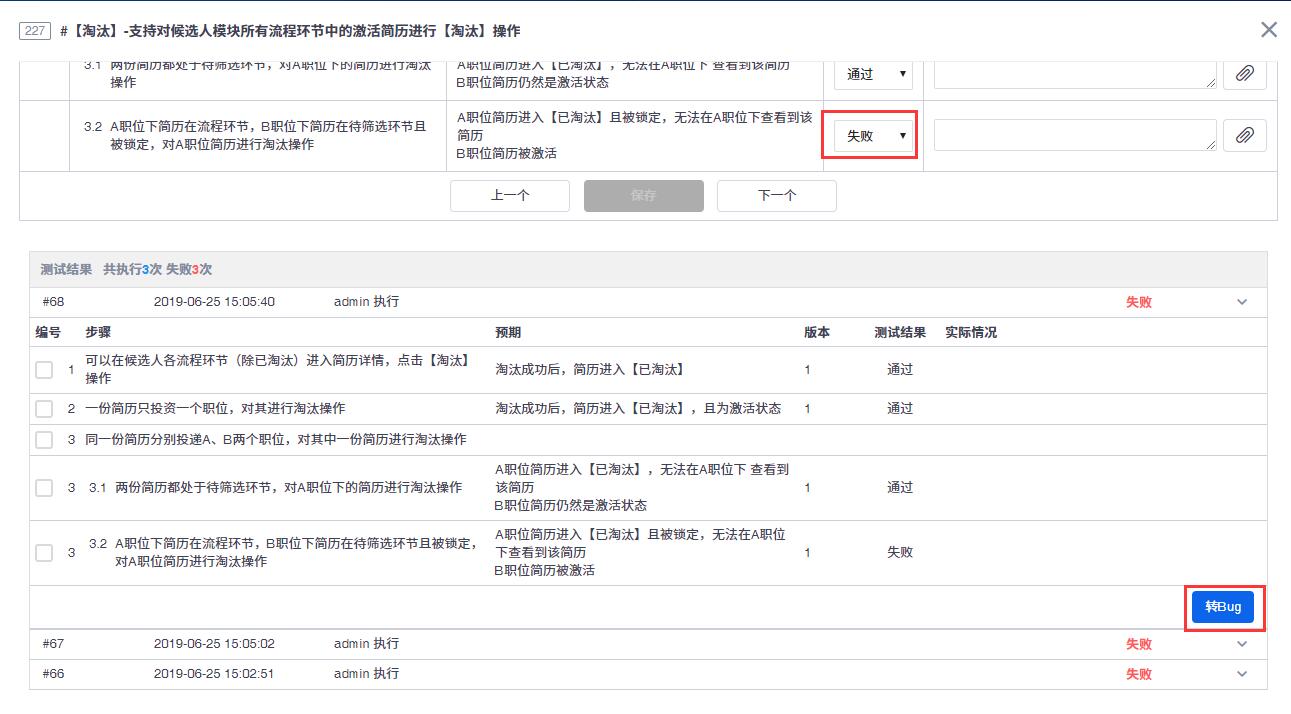Go to previous case with 上一个
The width and height of the screenshot is (1291, 714).
[510, 196]
